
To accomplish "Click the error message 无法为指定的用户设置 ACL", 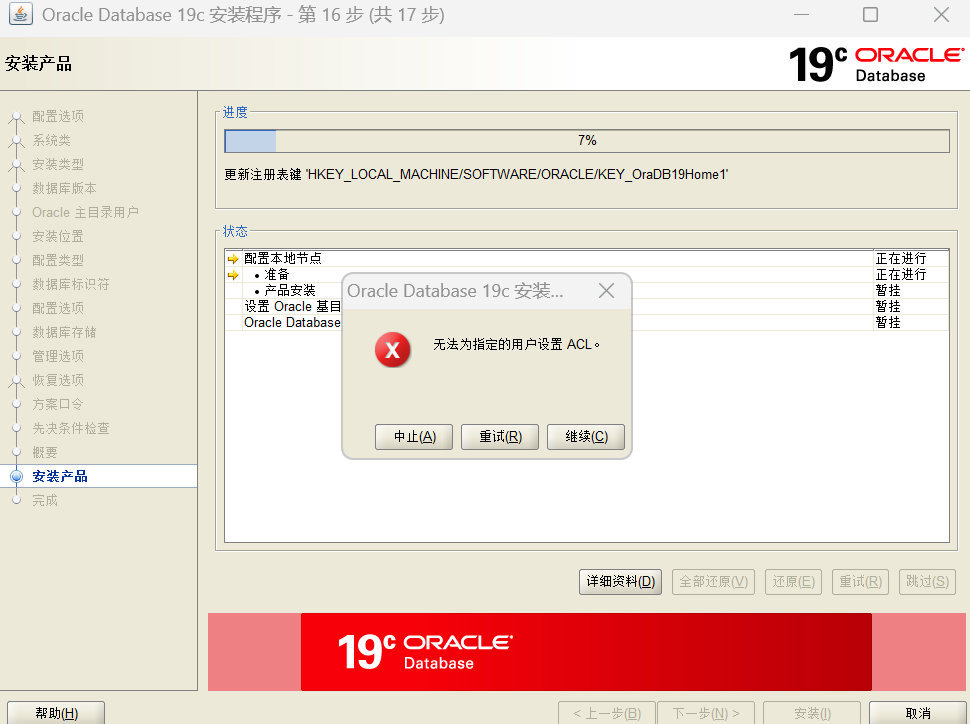I will 516,345.
